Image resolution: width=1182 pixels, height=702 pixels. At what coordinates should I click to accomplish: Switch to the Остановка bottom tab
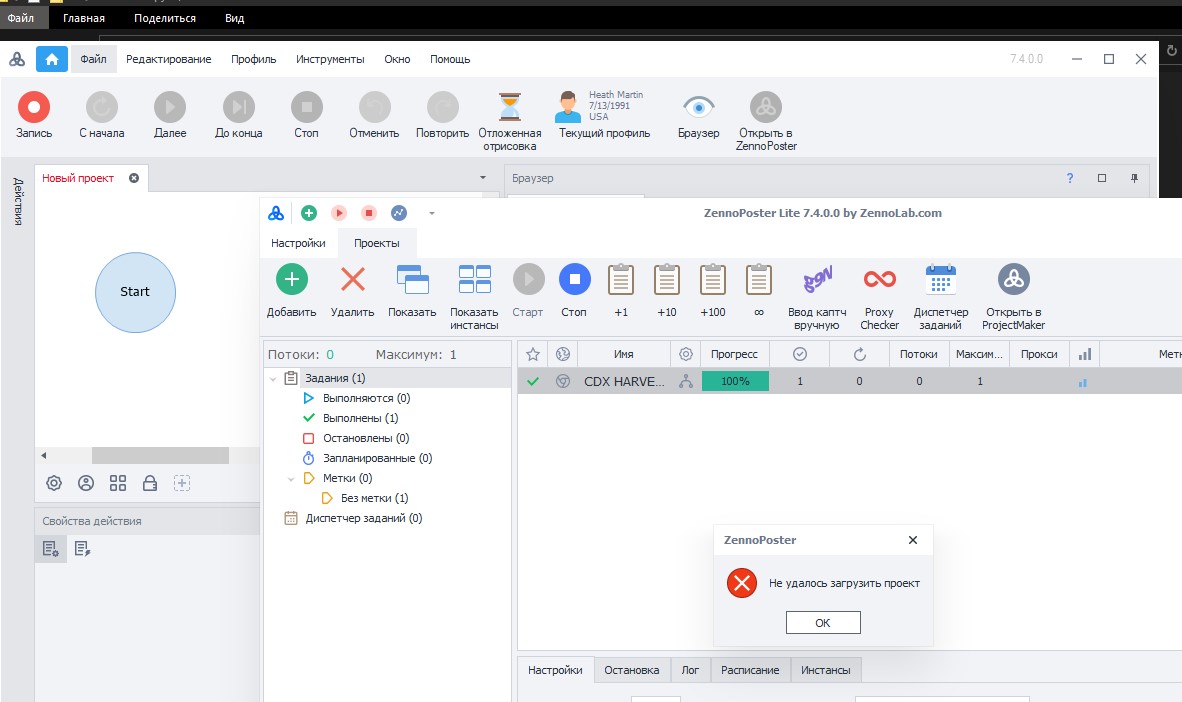click(x=632, y=670)
